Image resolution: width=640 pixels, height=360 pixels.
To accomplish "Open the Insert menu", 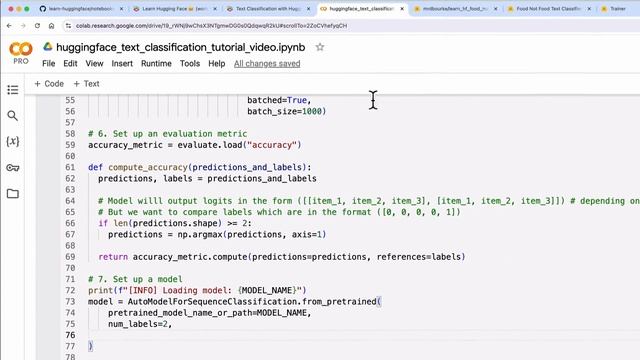I will pyautogui.click(x=122, y=64).
